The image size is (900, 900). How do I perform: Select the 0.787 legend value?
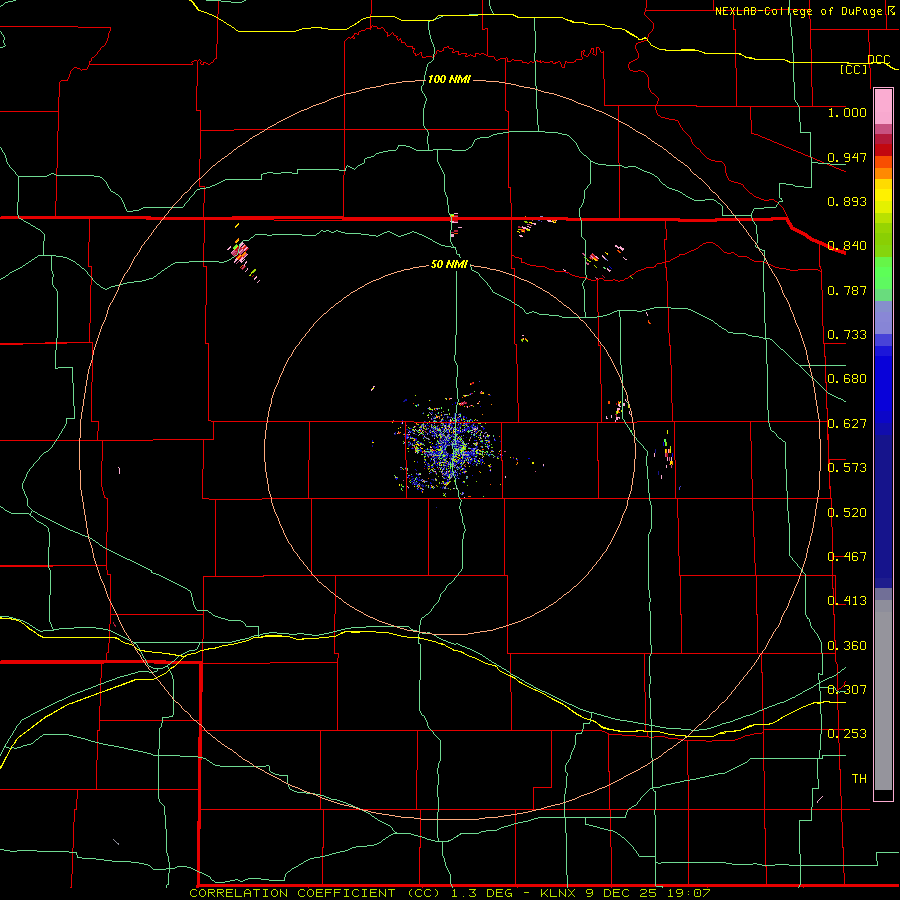847,290
